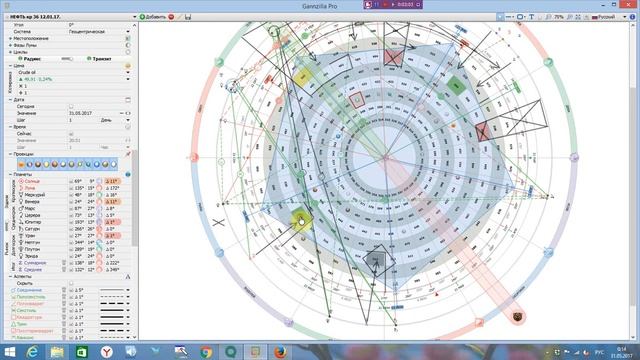
Task: Open the chart name dropdown arrow
Action: point(134,17)
